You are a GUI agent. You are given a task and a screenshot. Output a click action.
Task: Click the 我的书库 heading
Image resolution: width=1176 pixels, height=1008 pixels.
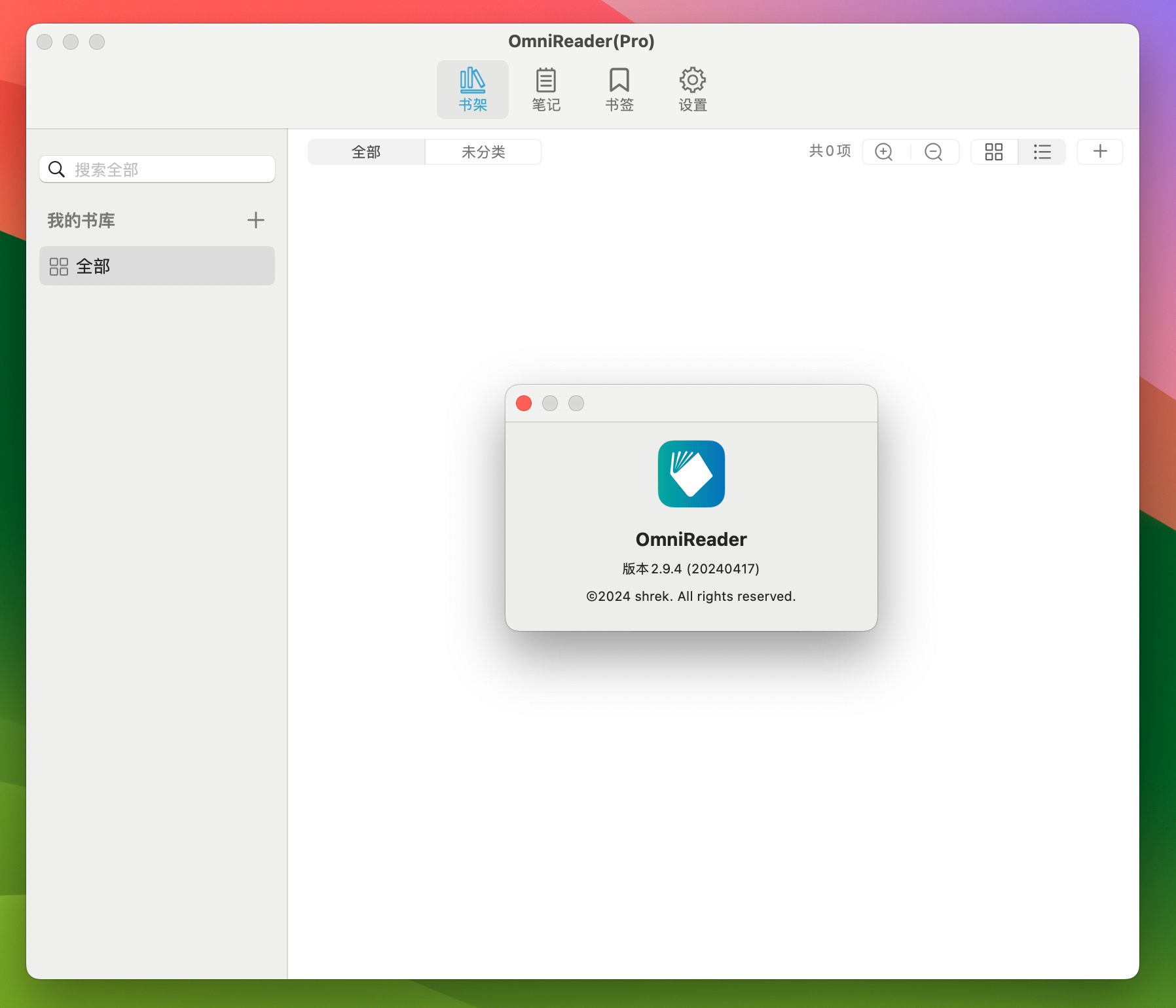point(81,221)
